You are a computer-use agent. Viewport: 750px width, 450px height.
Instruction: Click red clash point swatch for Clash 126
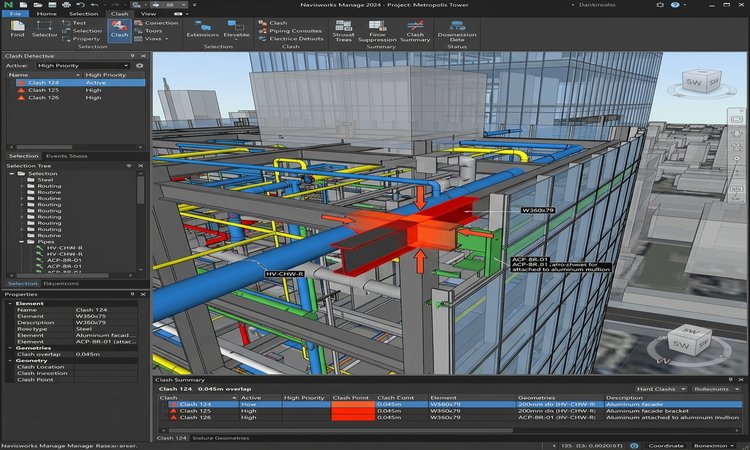[353, 417]
